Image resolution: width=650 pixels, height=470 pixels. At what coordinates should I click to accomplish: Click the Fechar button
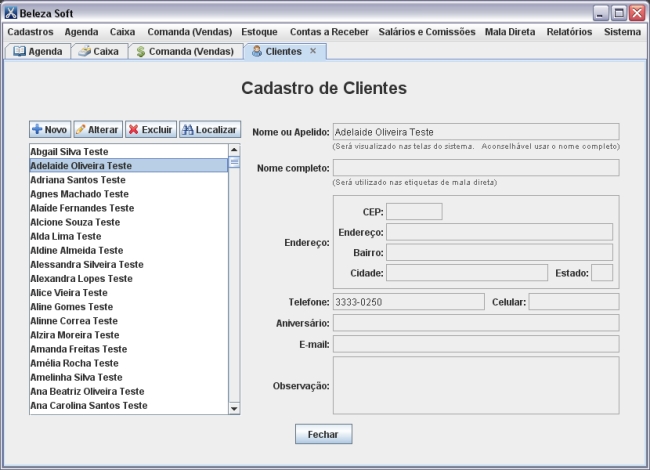(x=324, y=434)
